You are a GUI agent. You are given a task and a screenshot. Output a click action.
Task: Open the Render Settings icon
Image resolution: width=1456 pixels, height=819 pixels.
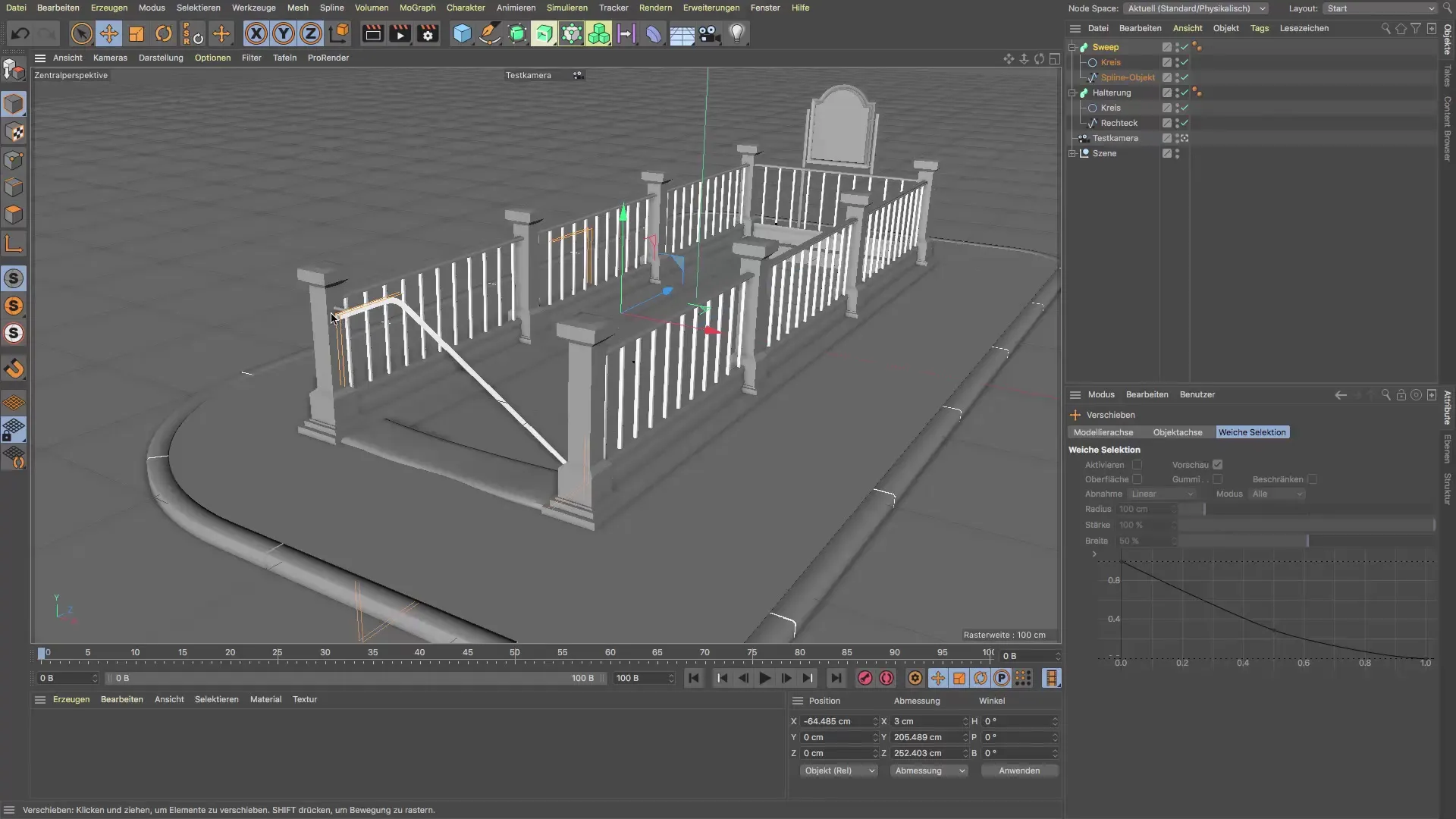click(x=428, y=33)
